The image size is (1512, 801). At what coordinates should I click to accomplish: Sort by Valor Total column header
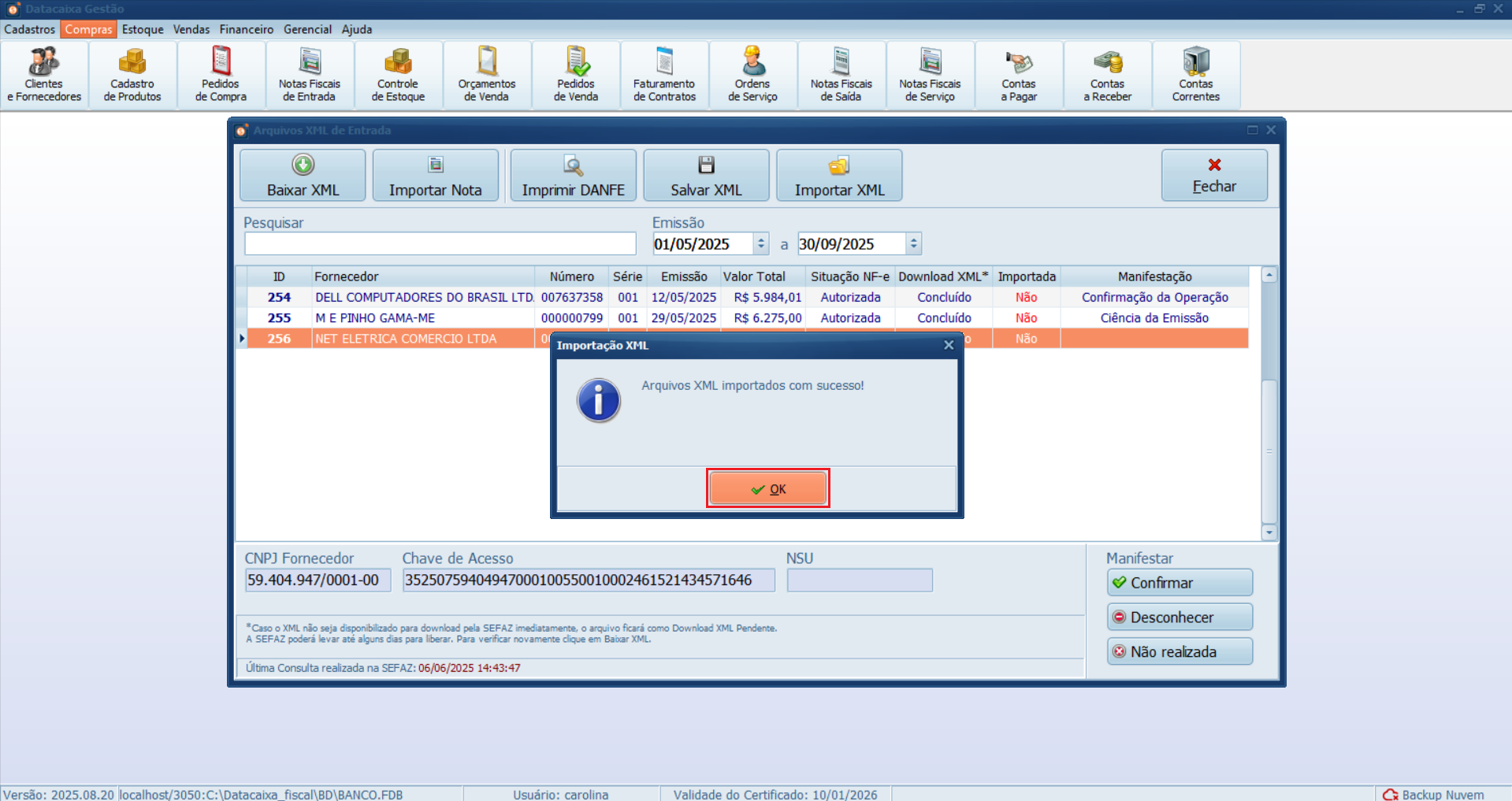pyautogui.click(x=763, y=276)
